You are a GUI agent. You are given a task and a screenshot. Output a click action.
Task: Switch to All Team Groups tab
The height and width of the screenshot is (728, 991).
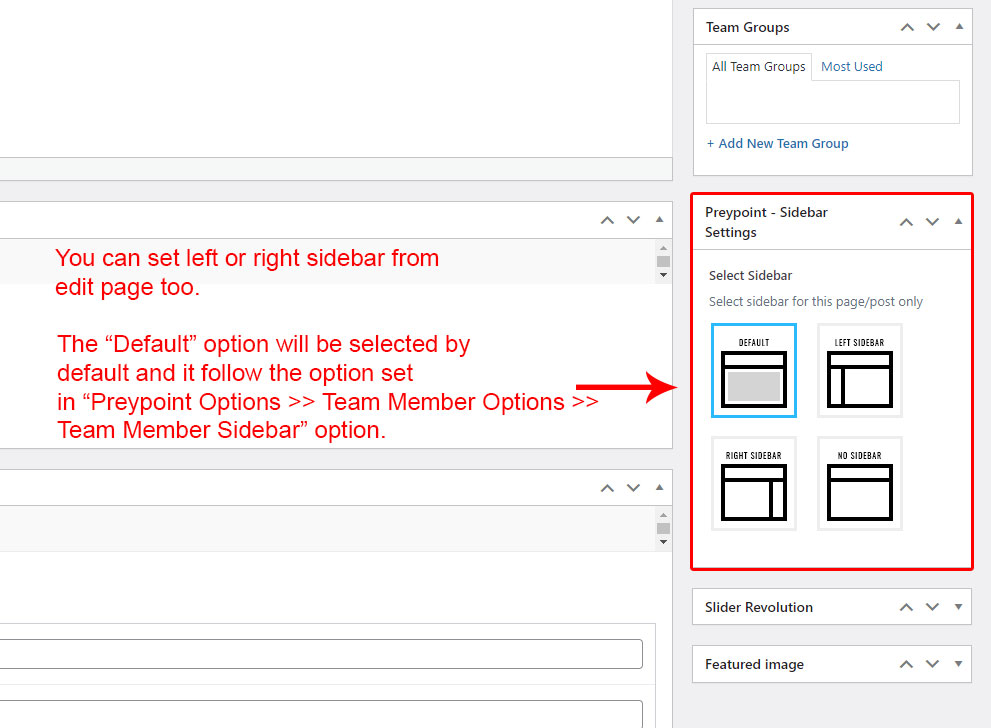tap(759, 67)
